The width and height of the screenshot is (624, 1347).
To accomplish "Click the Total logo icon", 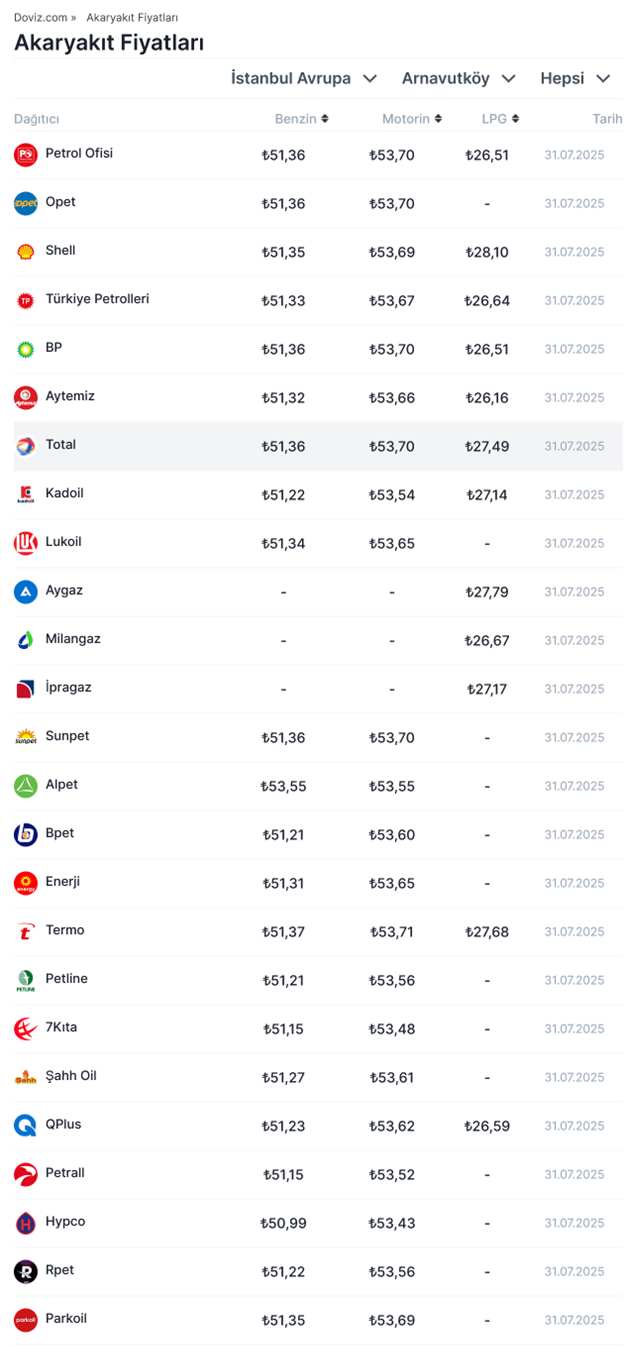I will coord(25,446).
